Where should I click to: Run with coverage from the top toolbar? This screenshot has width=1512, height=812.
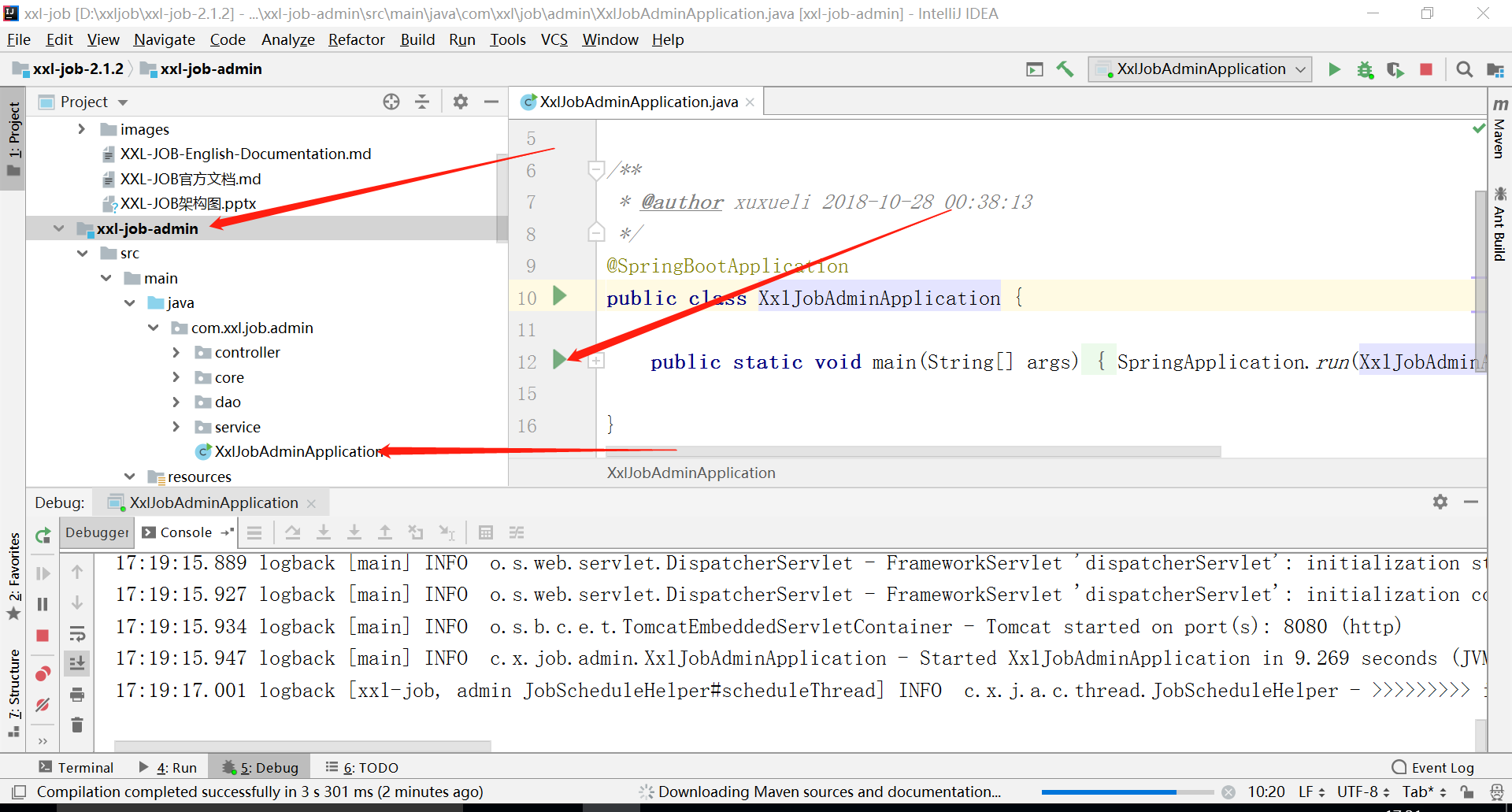1395,69
